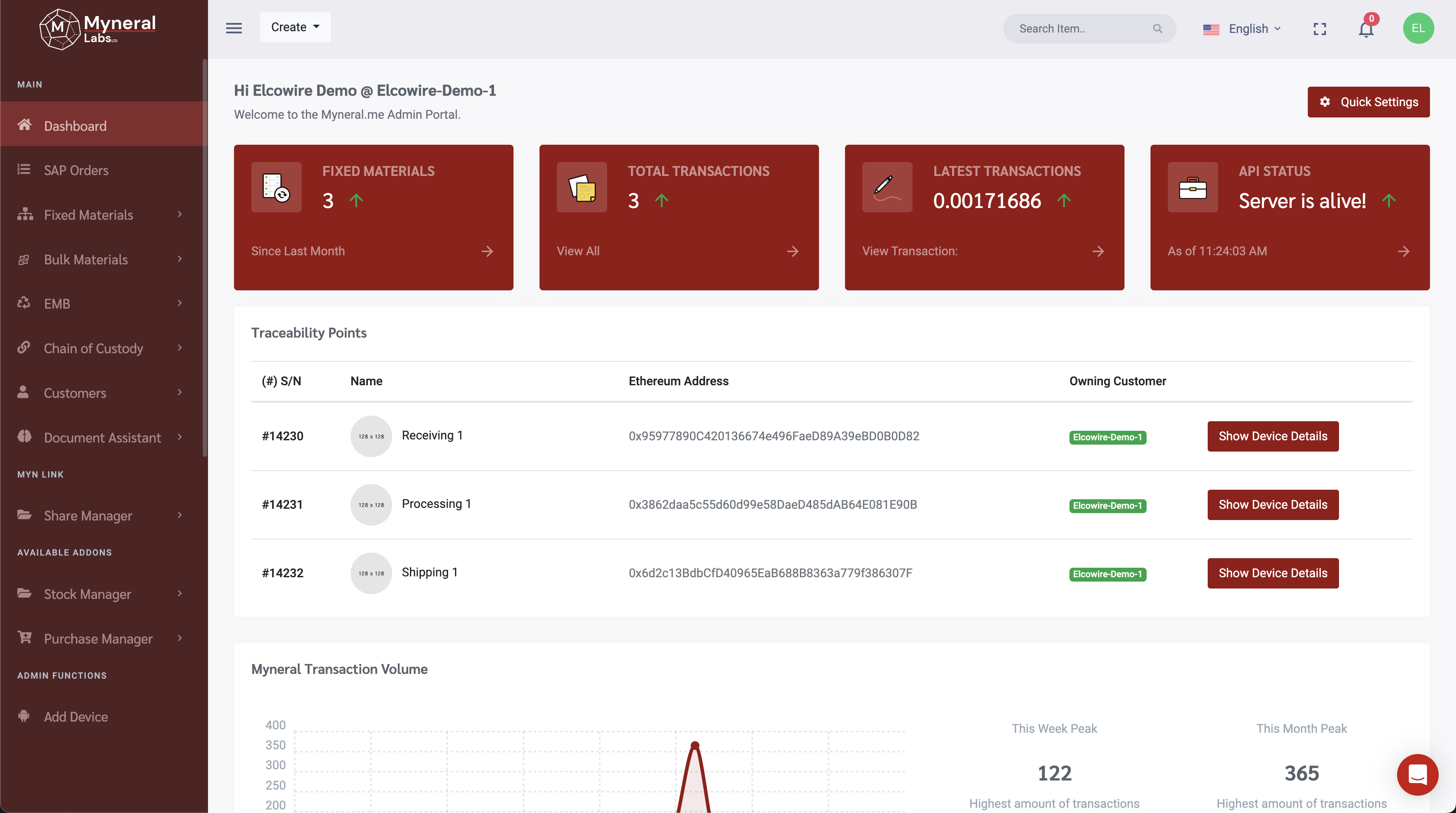Show Device Details for Shipping 1
Viewport: 1456px width, 813px height.
[x=1273, y=573]
